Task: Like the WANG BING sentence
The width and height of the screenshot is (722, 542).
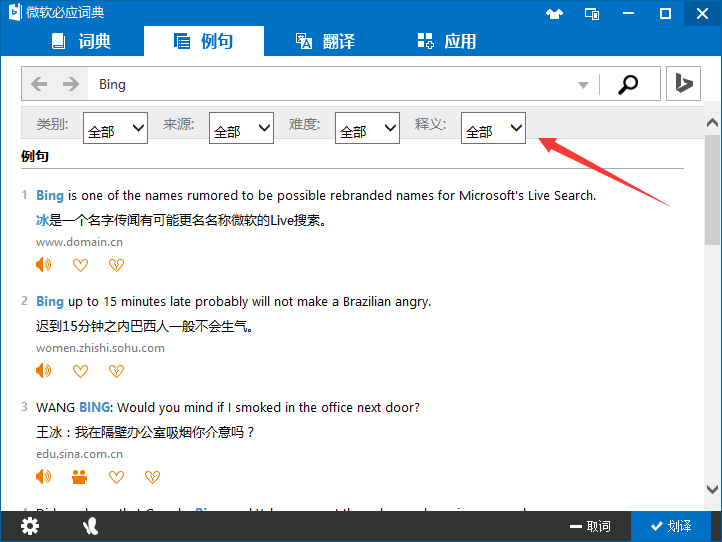Action: [x=116, y=477]
